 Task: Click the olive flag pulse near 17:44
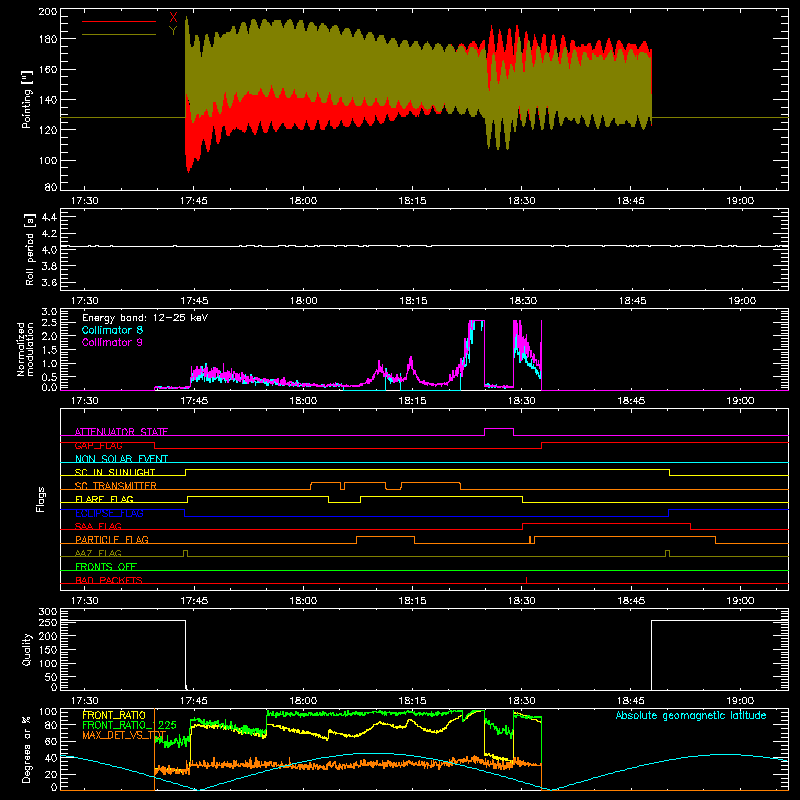tap(185, 554)
